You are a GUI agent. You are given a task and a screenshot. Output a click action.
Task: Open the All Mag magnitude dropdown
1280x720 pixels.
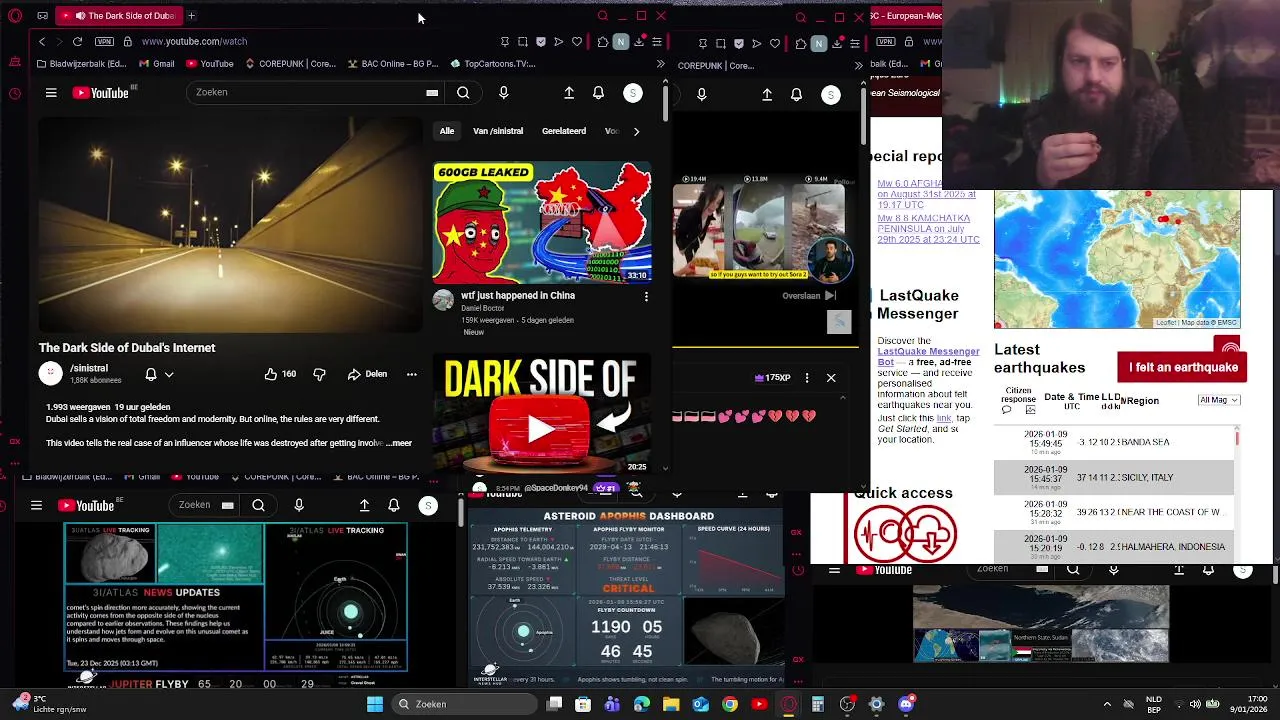1219,400
